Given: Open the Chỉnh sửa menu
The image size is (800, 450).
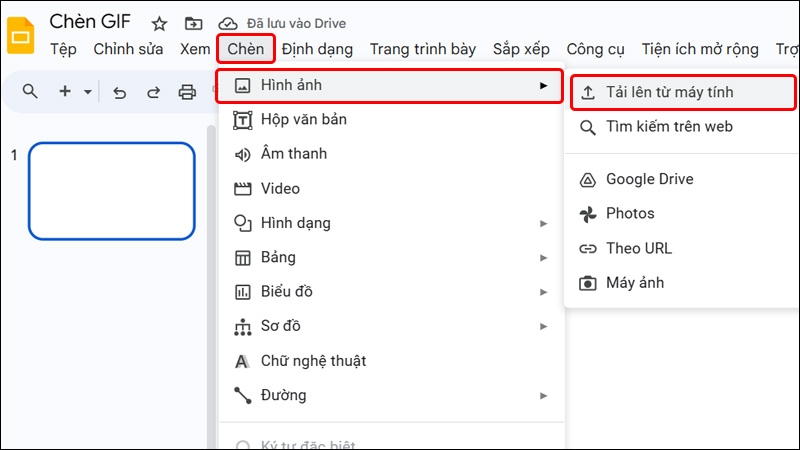Looking at the screenshot, I should pos(128,49).
